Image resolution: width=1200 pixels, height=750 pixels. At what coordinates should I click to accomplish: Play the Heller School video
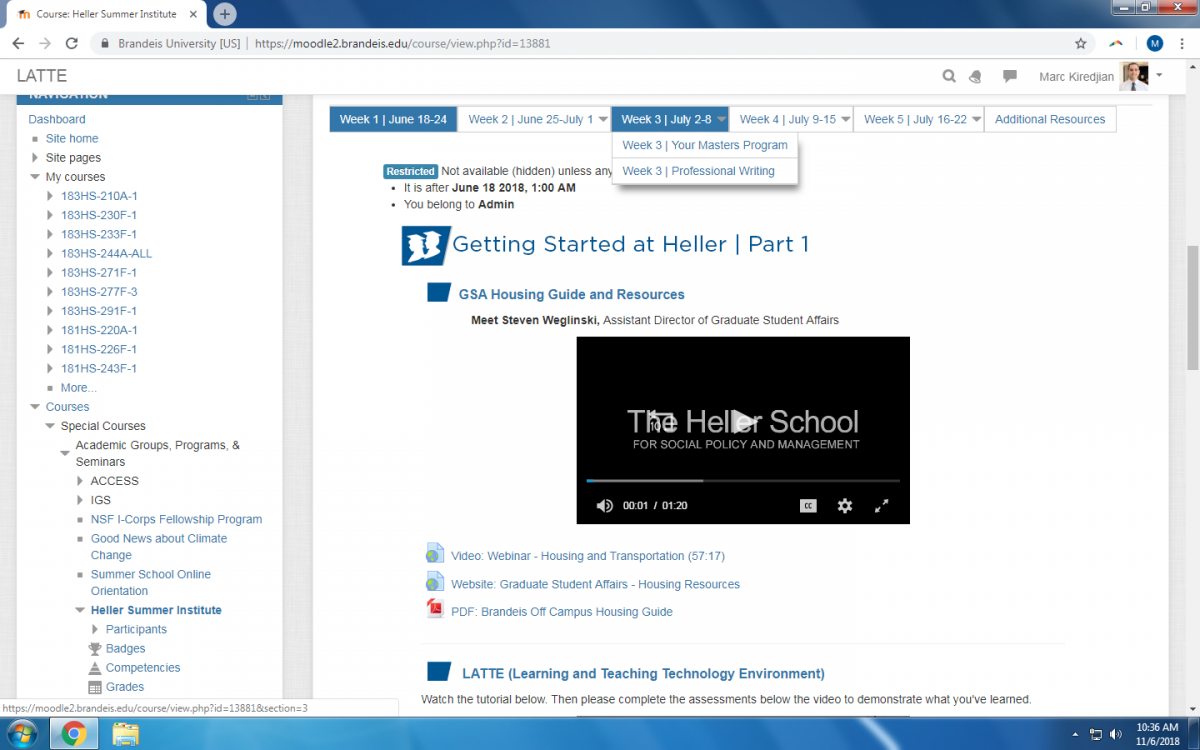pos(743,420)
